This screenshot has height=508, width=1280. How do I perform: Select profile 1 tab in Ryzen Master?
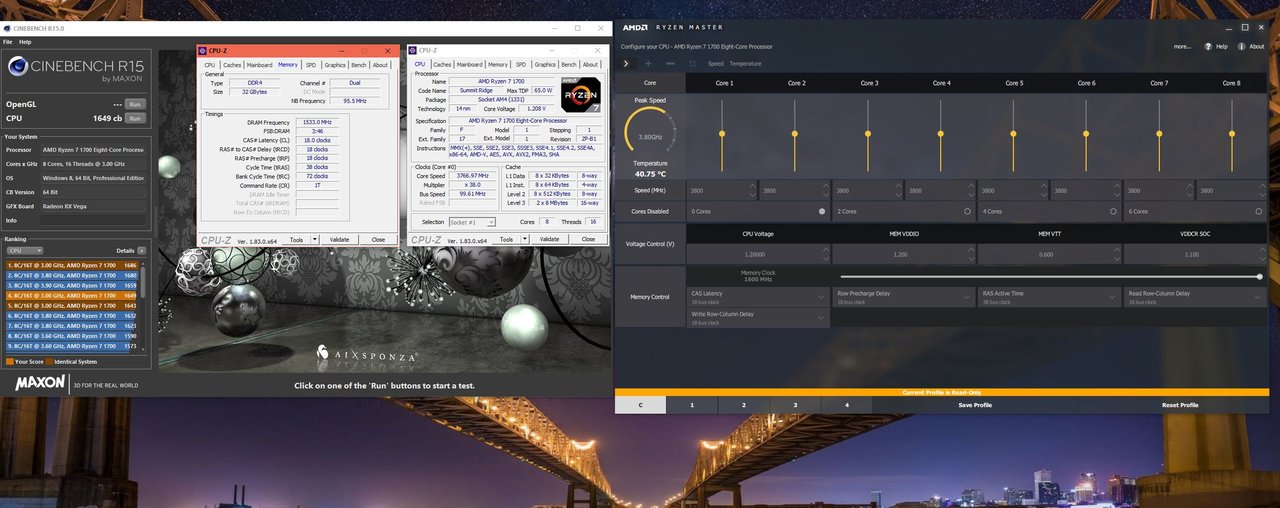pos(692,405)
